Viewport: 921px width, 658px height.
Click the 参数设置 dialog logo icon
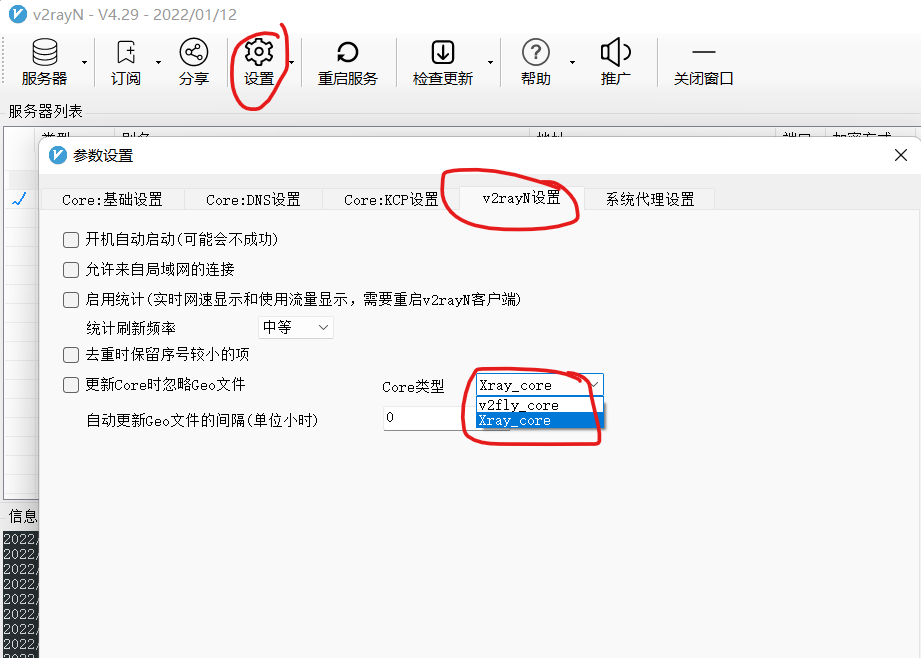58,155
